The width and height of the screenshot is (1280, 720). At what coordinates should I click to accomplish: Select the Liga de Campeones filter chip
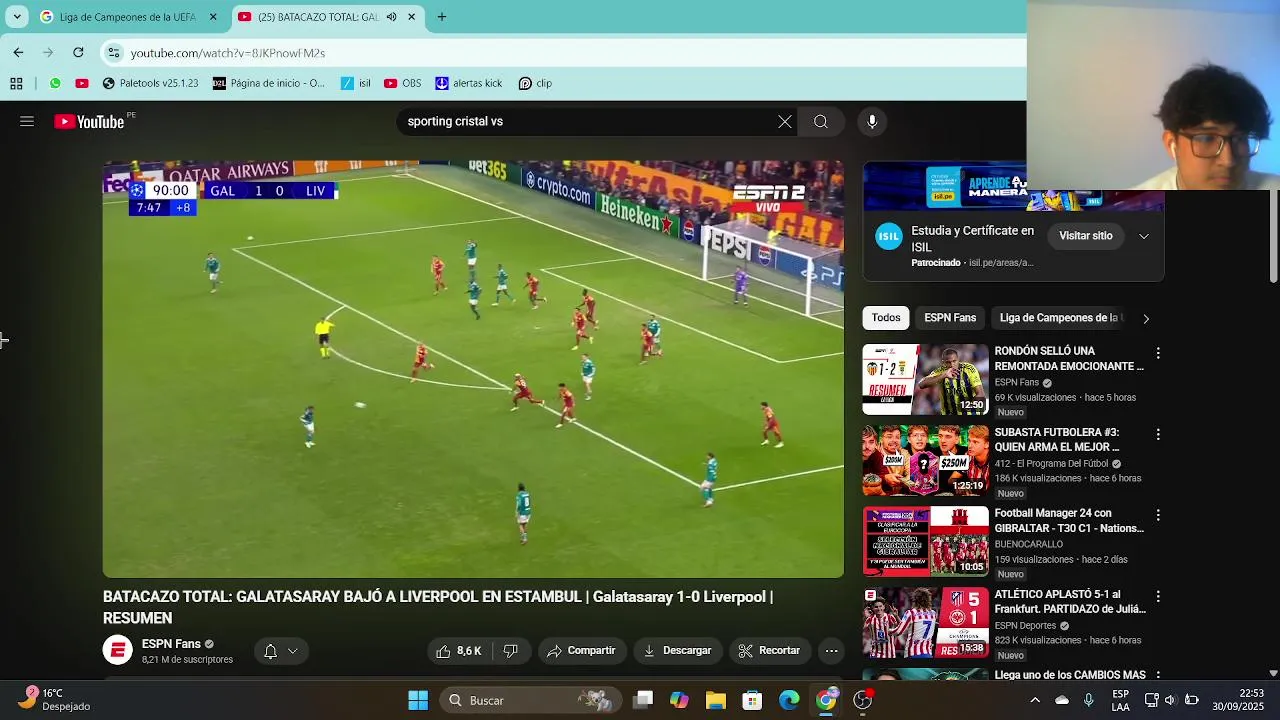(1059, 318)
